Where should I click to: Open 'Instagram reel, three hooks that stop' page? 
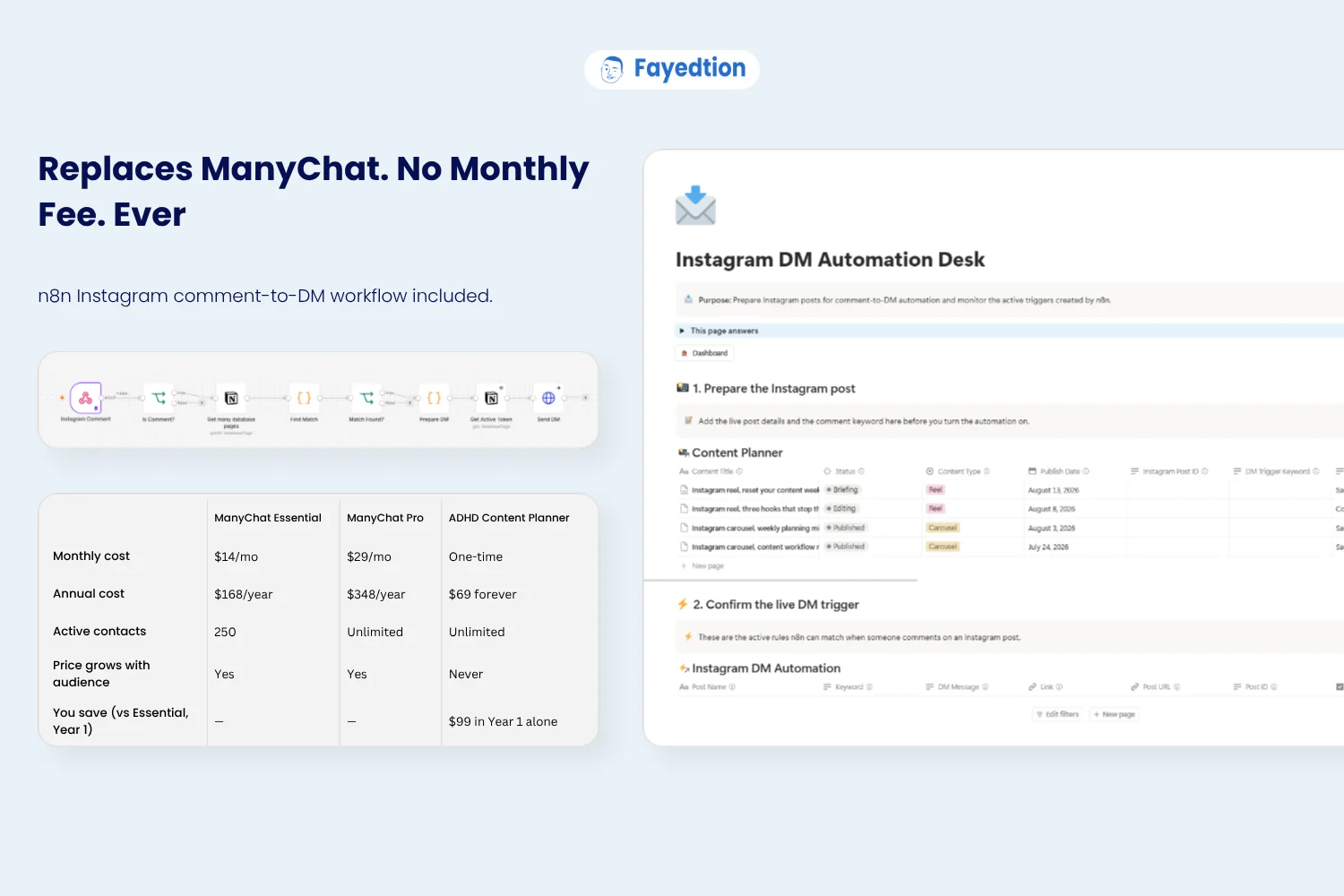coord(755,509)
